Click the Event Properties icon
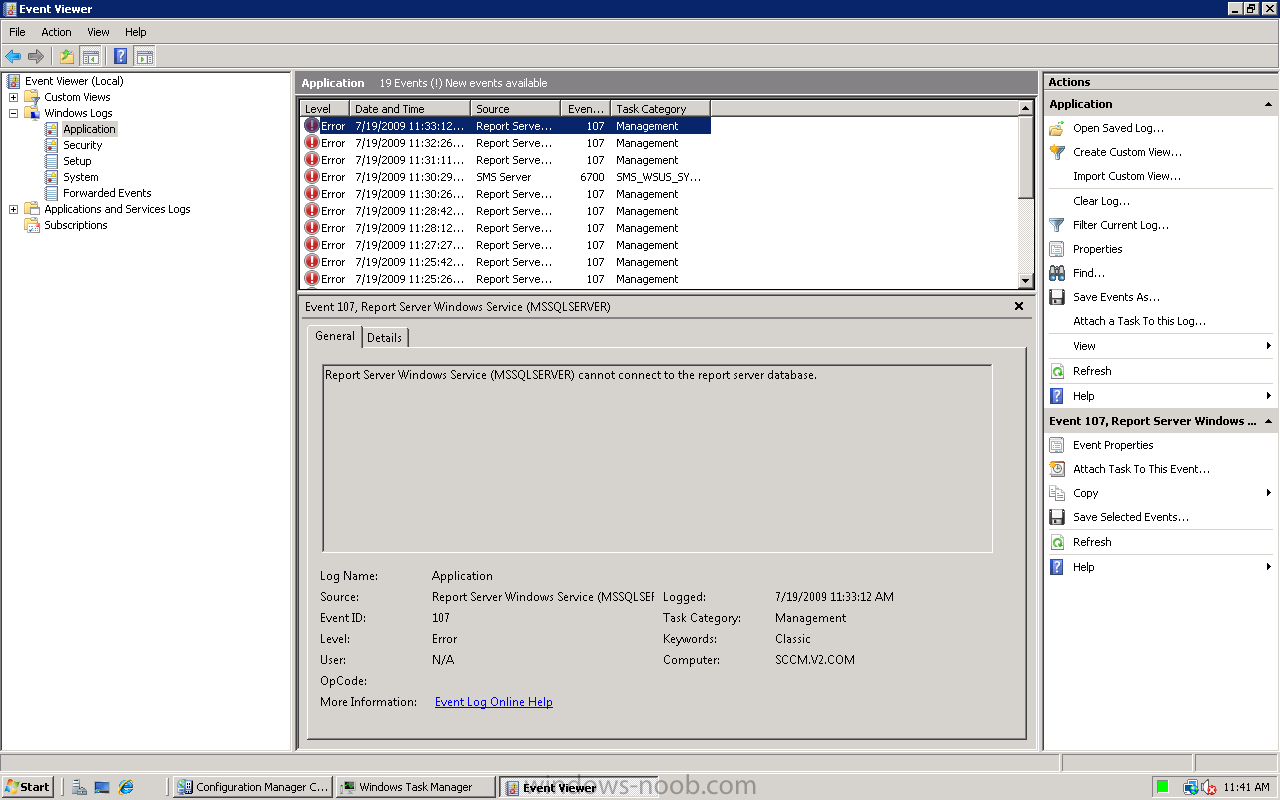Screen dimensions: 1280x800 click(1057, 445)
